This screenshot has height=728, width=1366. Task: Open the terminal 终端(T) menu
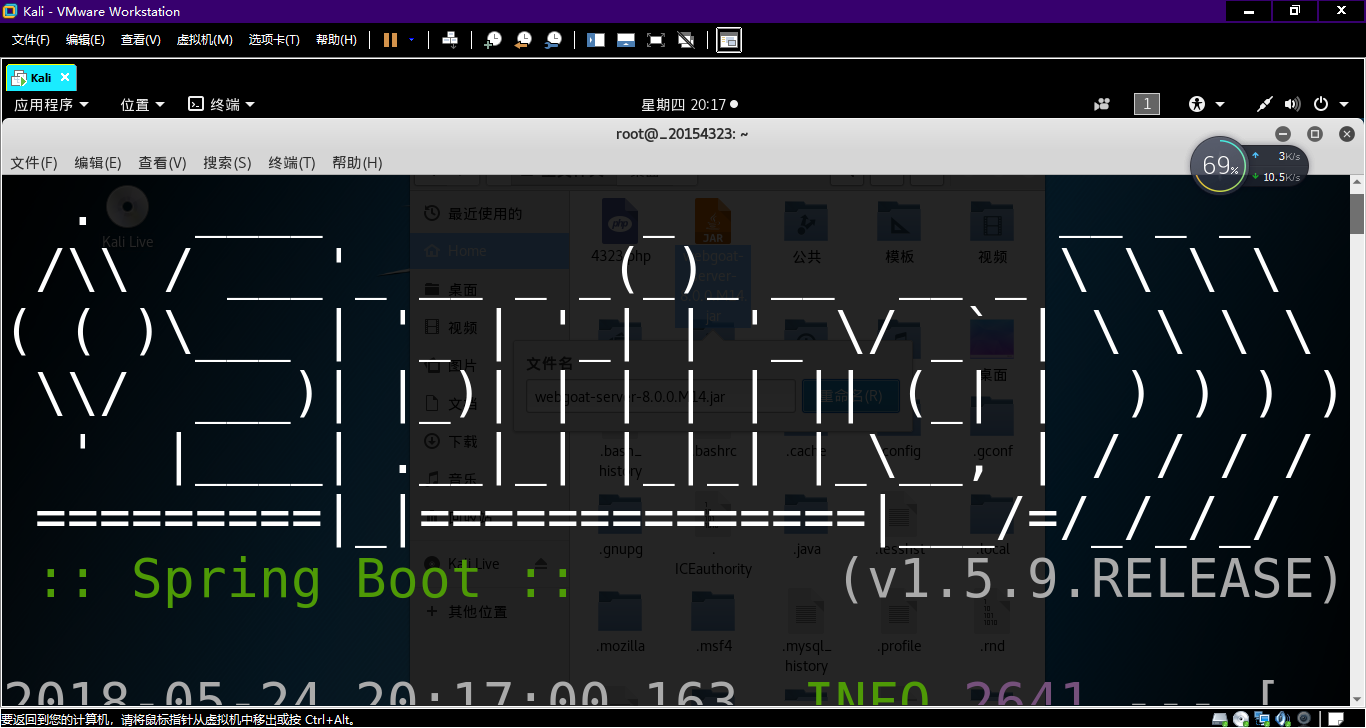point(292,163)
